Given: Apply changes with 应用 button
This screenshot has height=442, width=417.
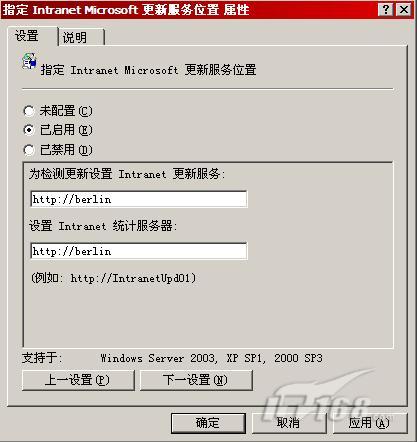Looking at the screenshot, I should click(x=369, y=423).
